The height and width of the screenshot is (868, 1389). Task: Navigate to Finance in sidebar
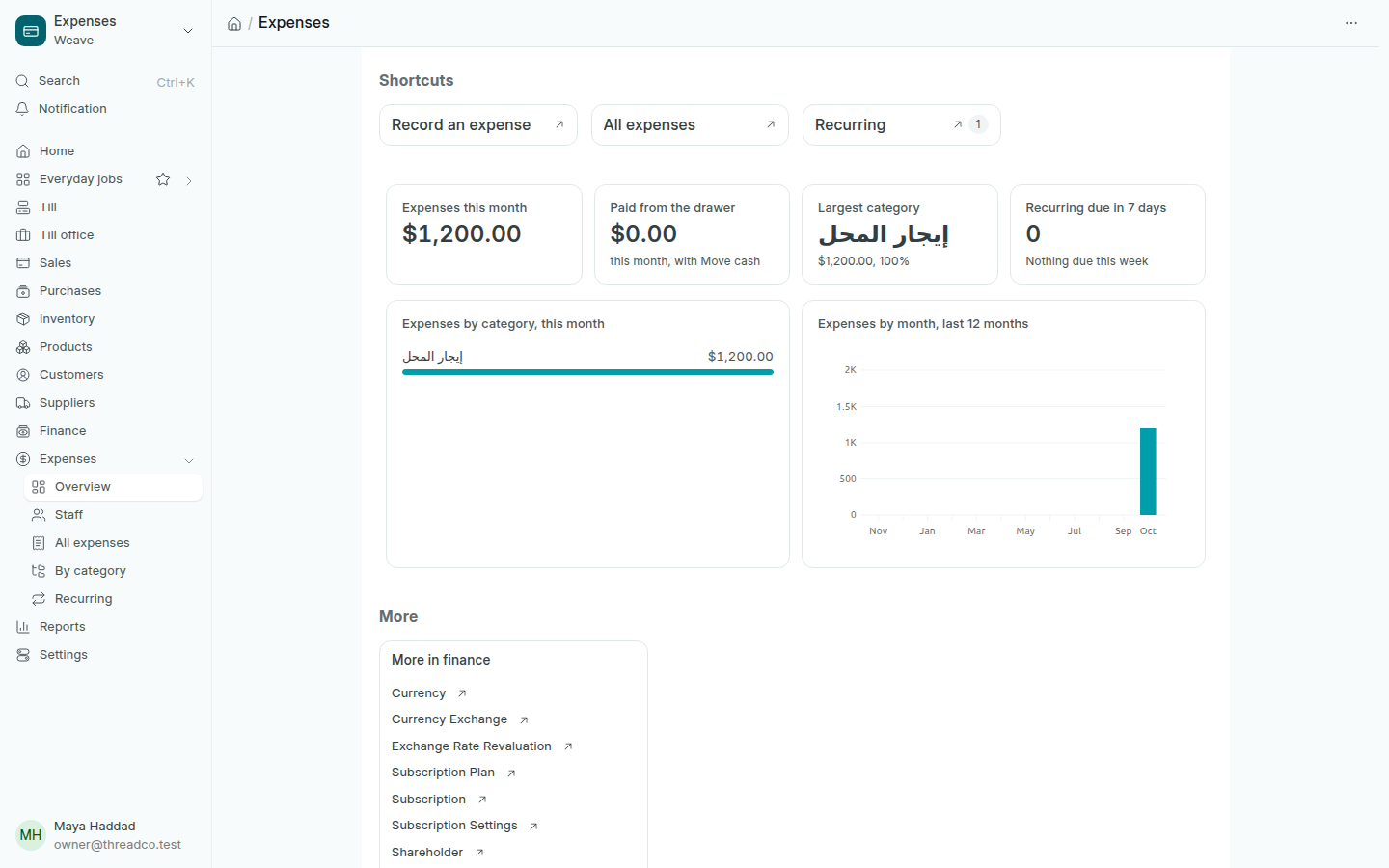tap(105, 431)
